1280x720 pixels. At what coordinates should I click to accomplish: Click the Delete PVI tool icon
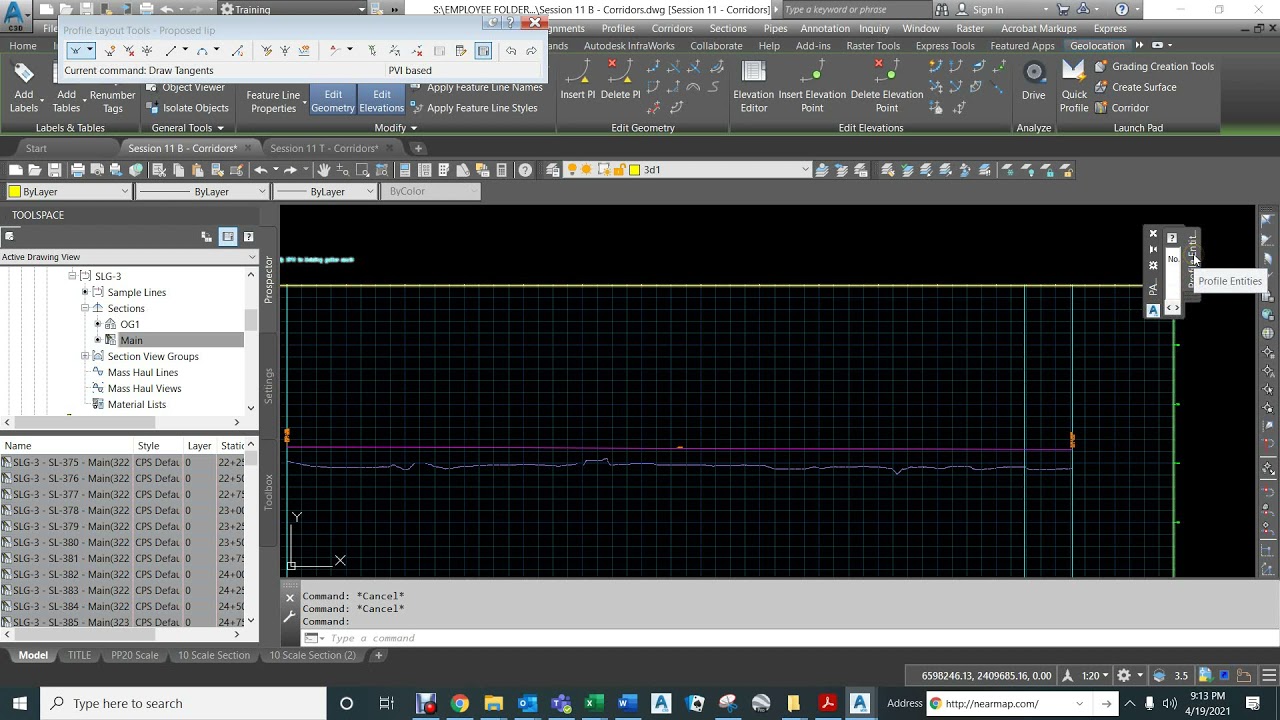point(128,51)
